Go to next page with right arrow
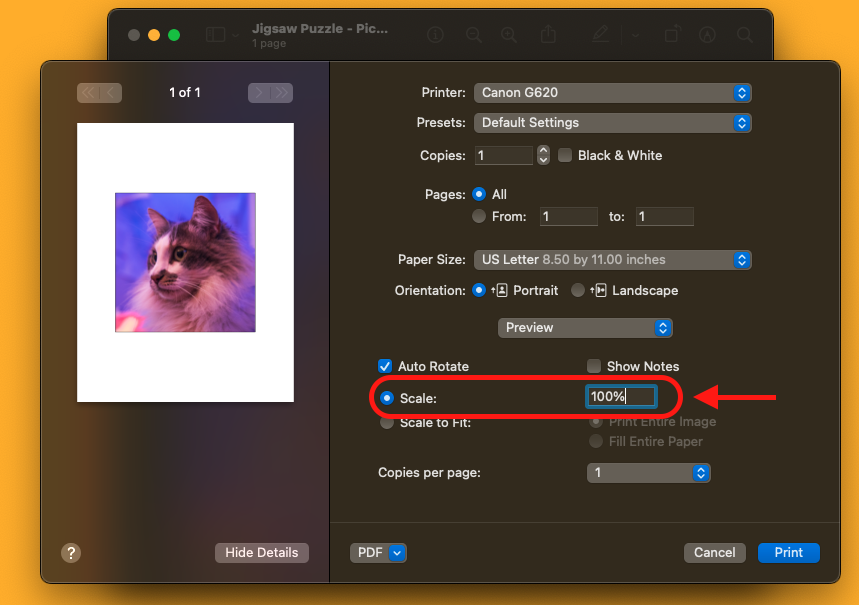Screen dimensions: 859x605 point(259,93)
